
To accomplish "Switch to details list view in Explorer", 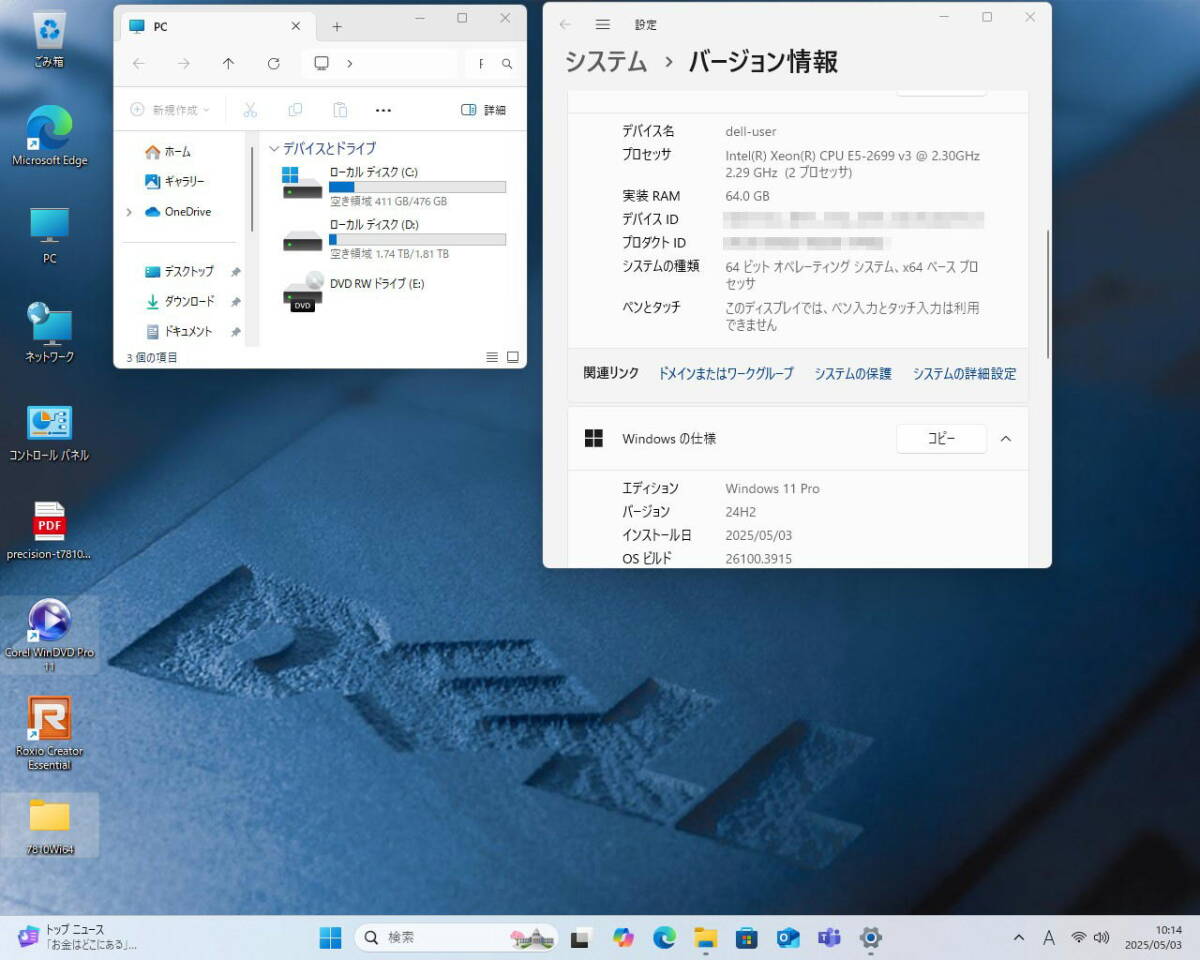I will pyautogui.click(x=491, y=357).
